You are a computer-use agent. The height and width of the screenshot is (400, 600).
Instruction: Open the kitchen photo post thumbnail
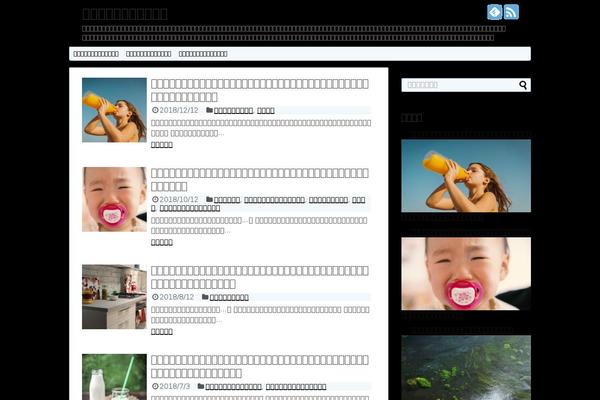click(114, 297)
